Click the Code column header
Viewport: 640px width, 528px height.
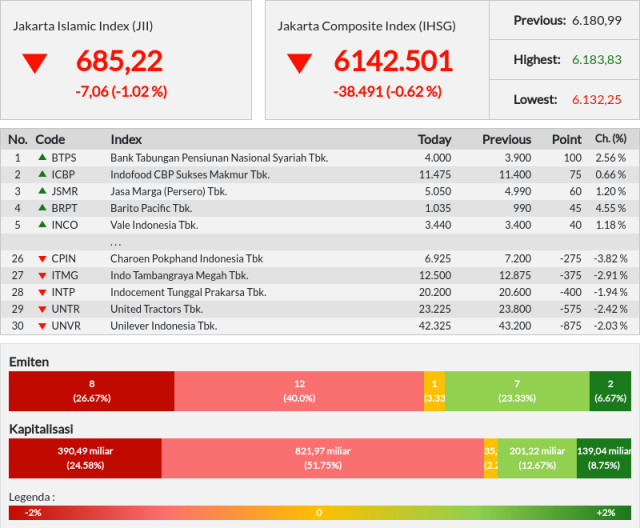50,140
